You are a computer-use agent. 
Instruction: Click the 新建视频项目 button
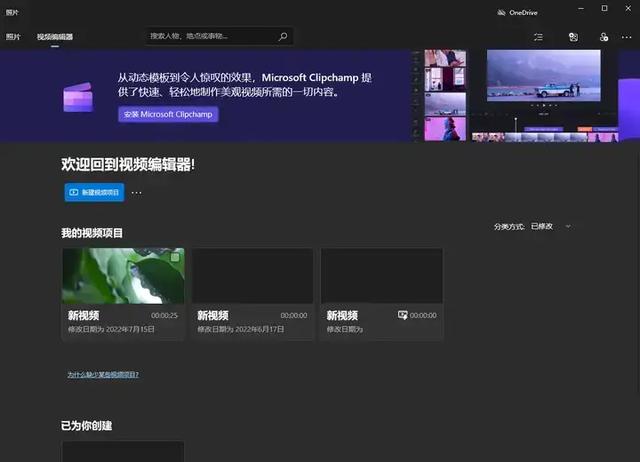click(94, 192)
